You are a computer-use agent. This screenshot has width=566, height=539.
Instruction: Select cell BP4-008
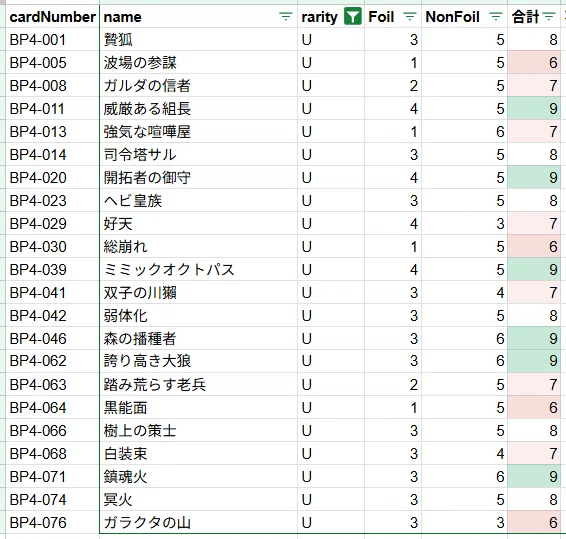pos(52,86)
